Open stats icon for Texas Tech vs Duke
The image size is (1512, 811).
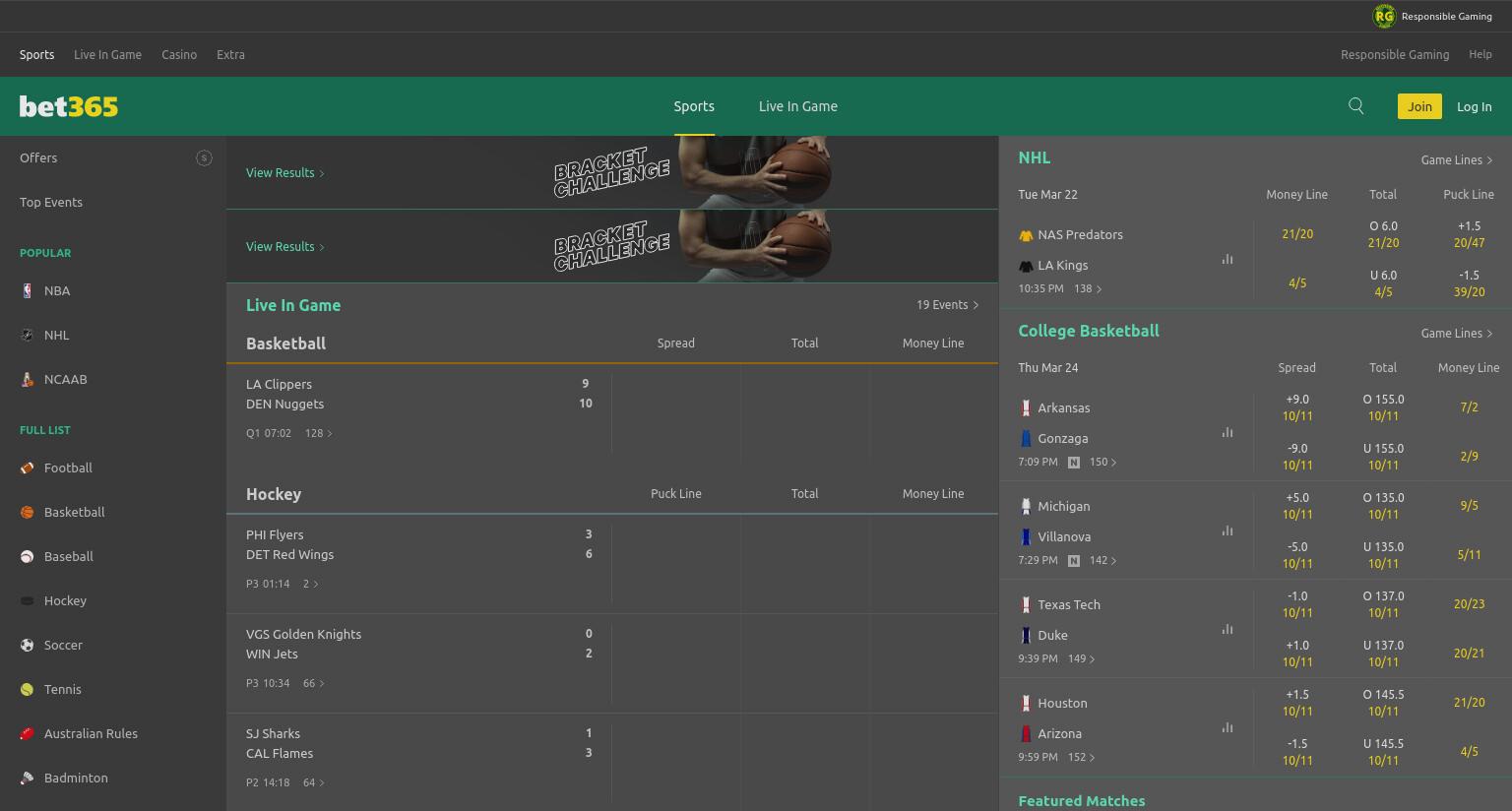click(x=1228, y=629)
